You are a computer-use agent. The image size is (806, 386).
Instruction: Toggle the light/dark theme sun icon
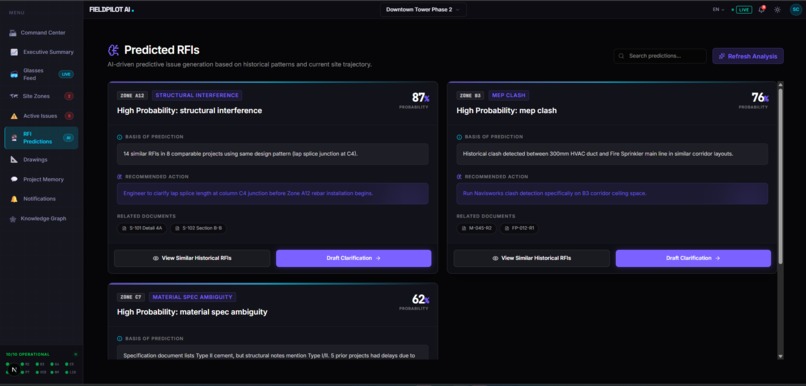point(777,10)
